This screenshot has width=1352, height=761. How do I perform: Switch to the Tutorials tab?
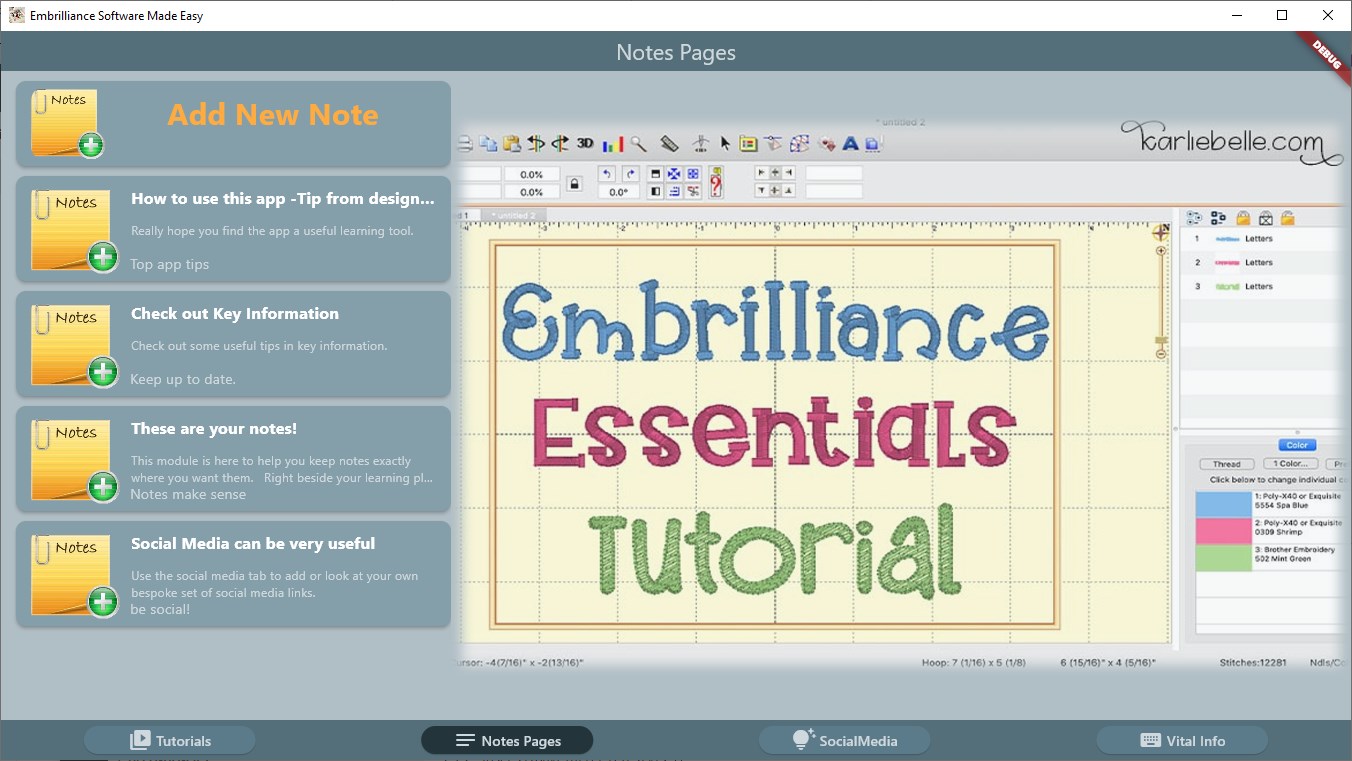pos(168,740)
